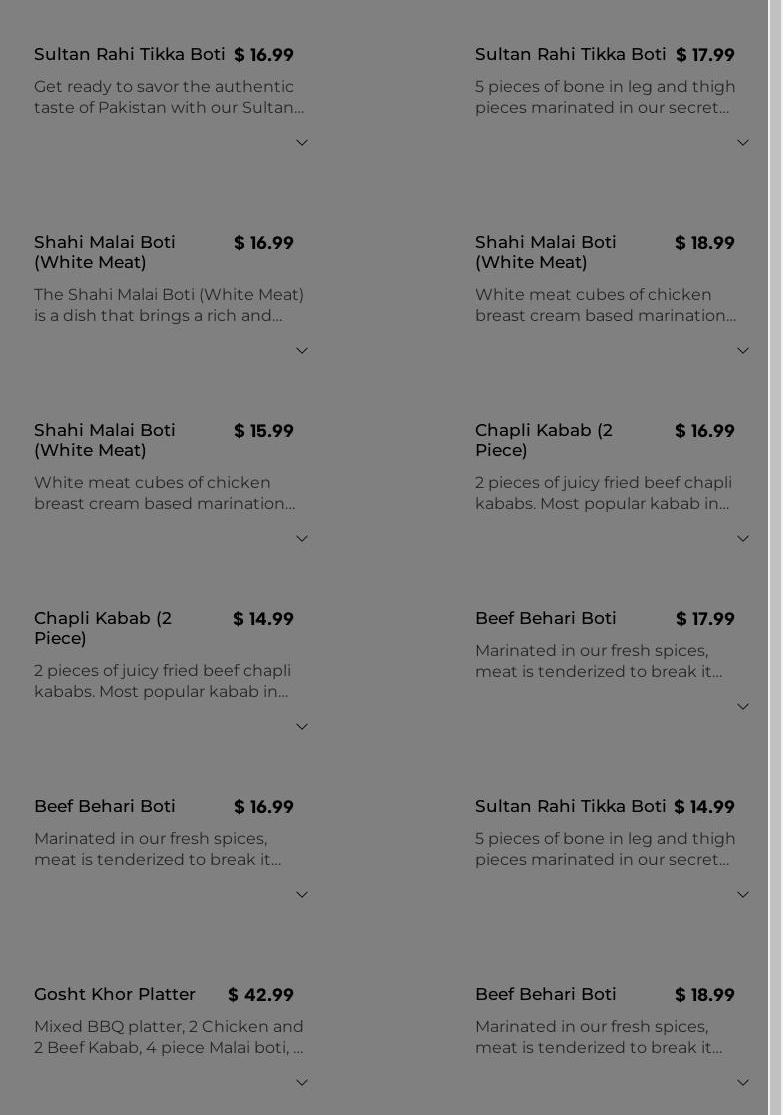The width and height of the screenshot is (783, 1115).
Task: Open chevron under $18.99 Shahi Malai Boti
Action: (743, 351)
